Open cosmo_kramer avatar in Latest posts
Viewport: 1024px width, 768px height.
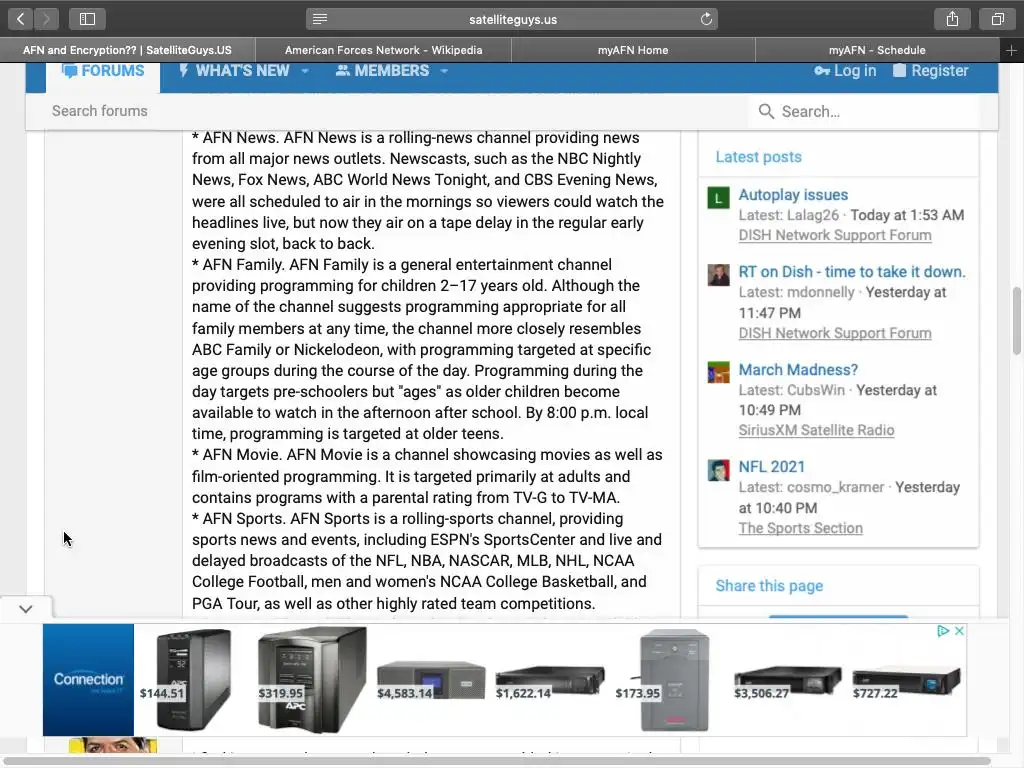(x=718, y=470)
